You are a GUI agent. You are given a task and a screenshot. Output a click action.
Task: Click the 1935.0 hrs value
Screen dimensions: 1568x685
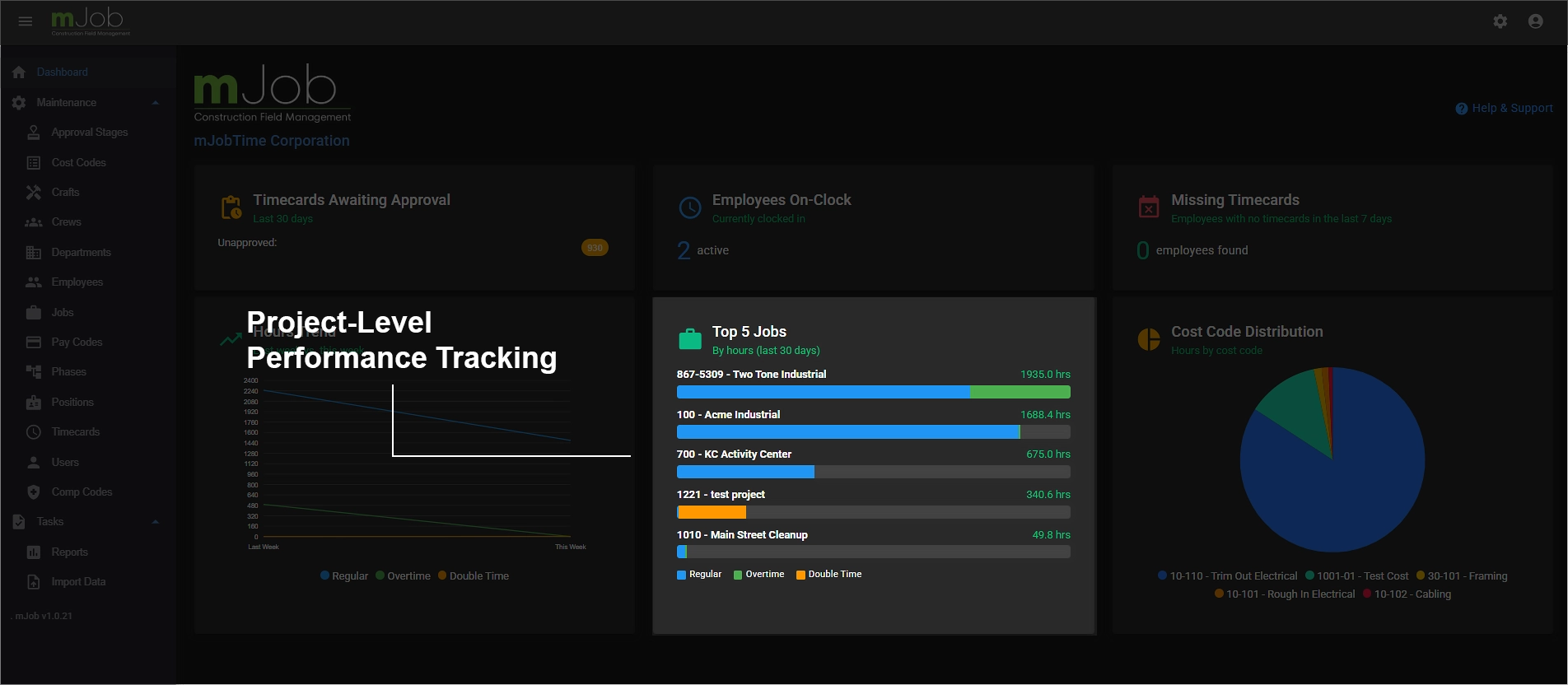point(1046,375)
